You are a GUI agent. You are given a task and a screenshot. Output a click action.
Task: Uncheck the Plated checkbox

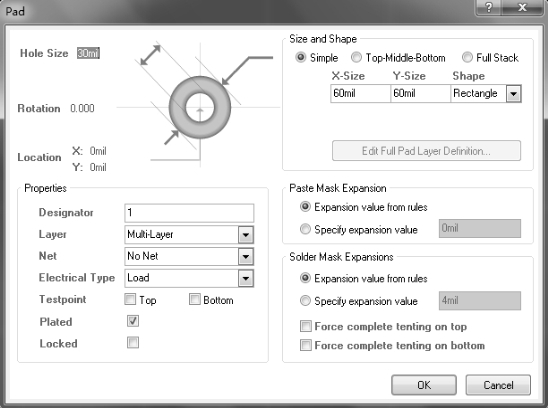pyautogui.click(x=133, y=321)
